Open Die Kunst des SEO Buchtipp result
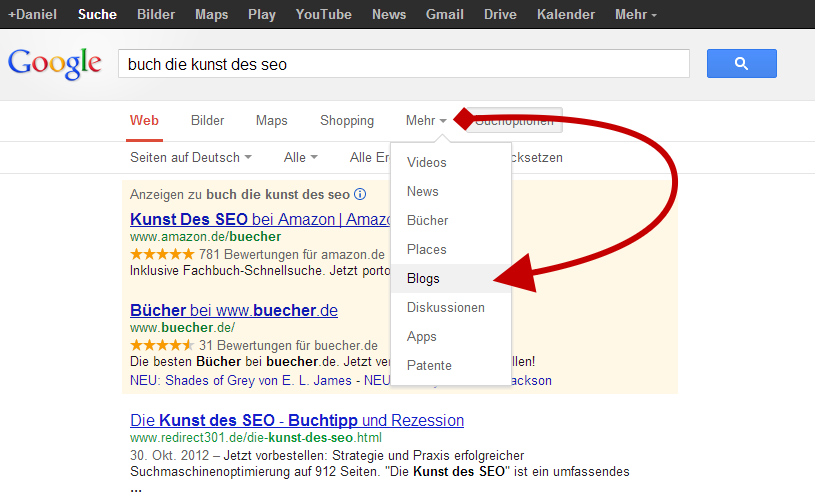The image size is (815, 500). point(297,420)
